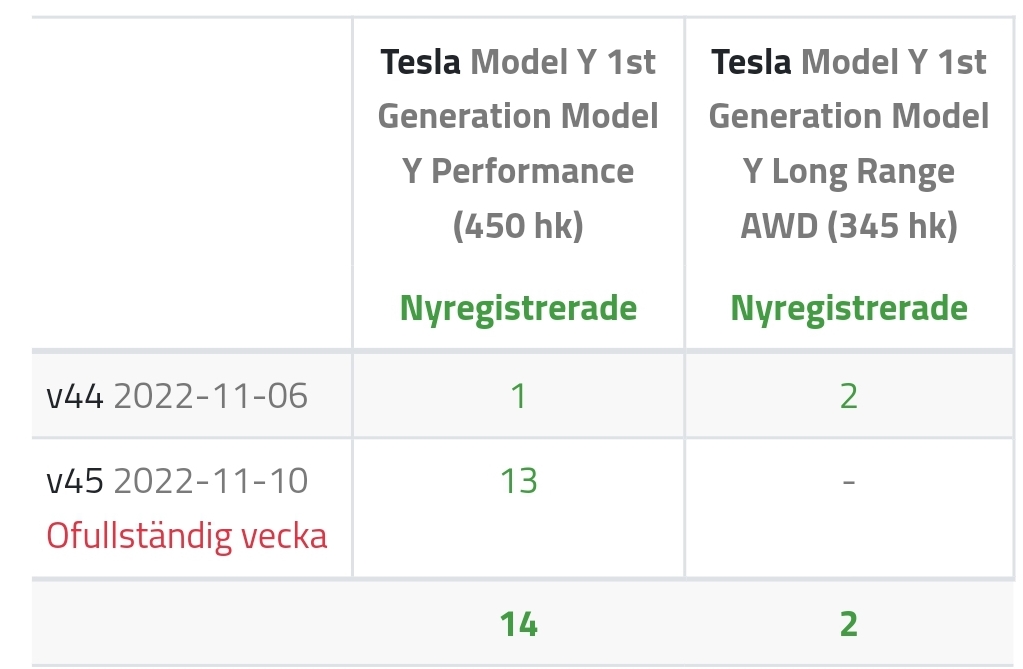Screen dimensions: 1023x669
Task: Click the bold Tesla word in second column header
Action: pyautogui.click(x=752, y=63)
